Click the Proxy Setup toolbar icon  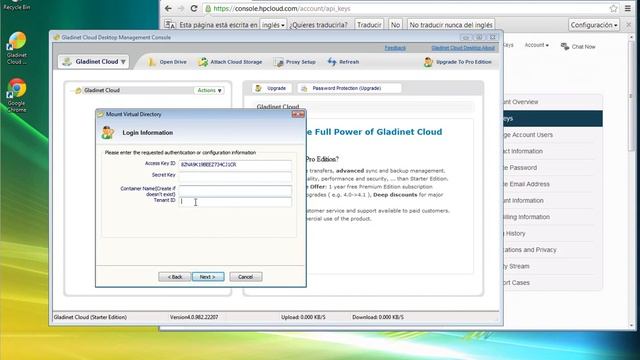[x=279, y=62]
